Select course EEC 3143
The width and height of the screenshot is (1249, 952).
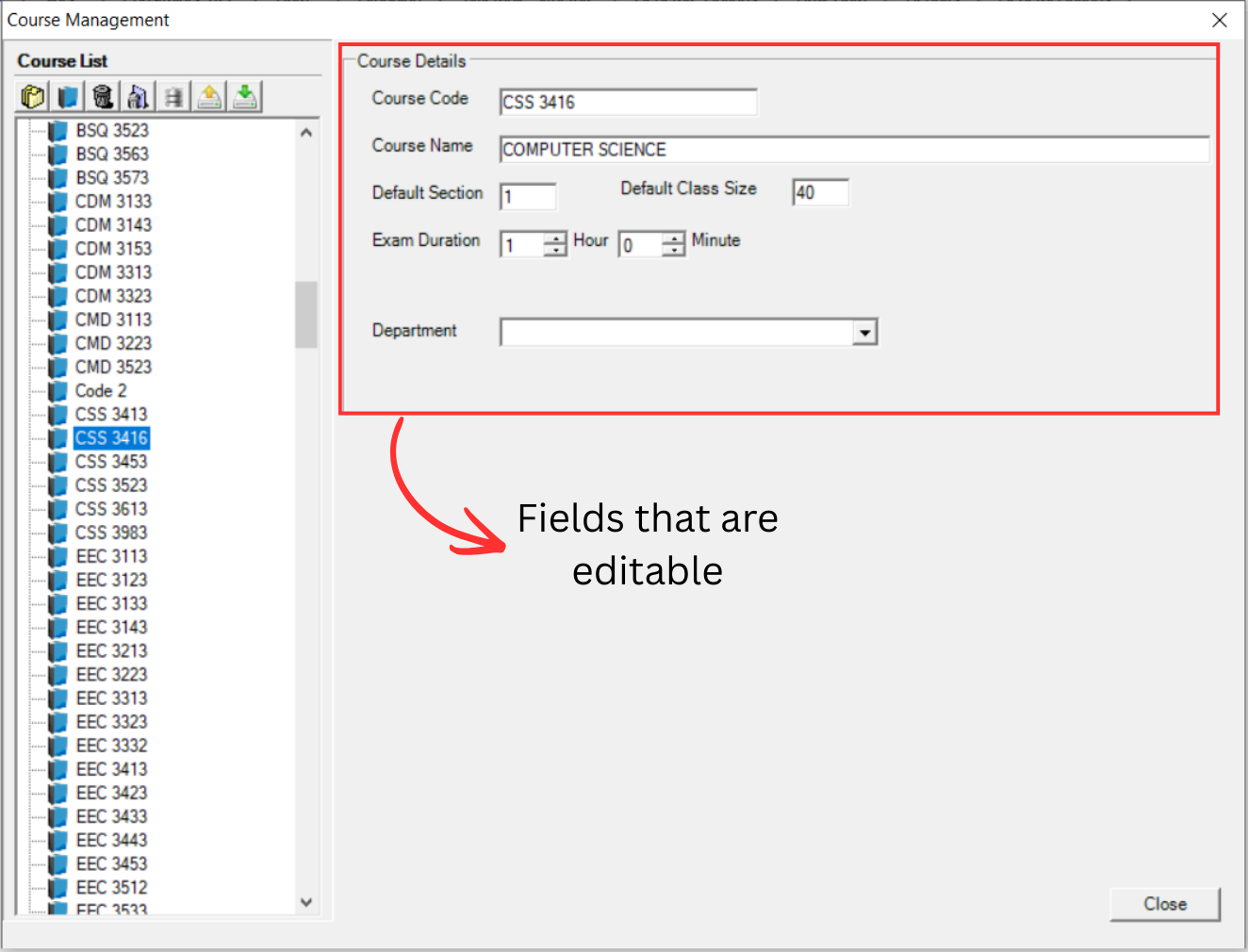(x=111, y=627)
